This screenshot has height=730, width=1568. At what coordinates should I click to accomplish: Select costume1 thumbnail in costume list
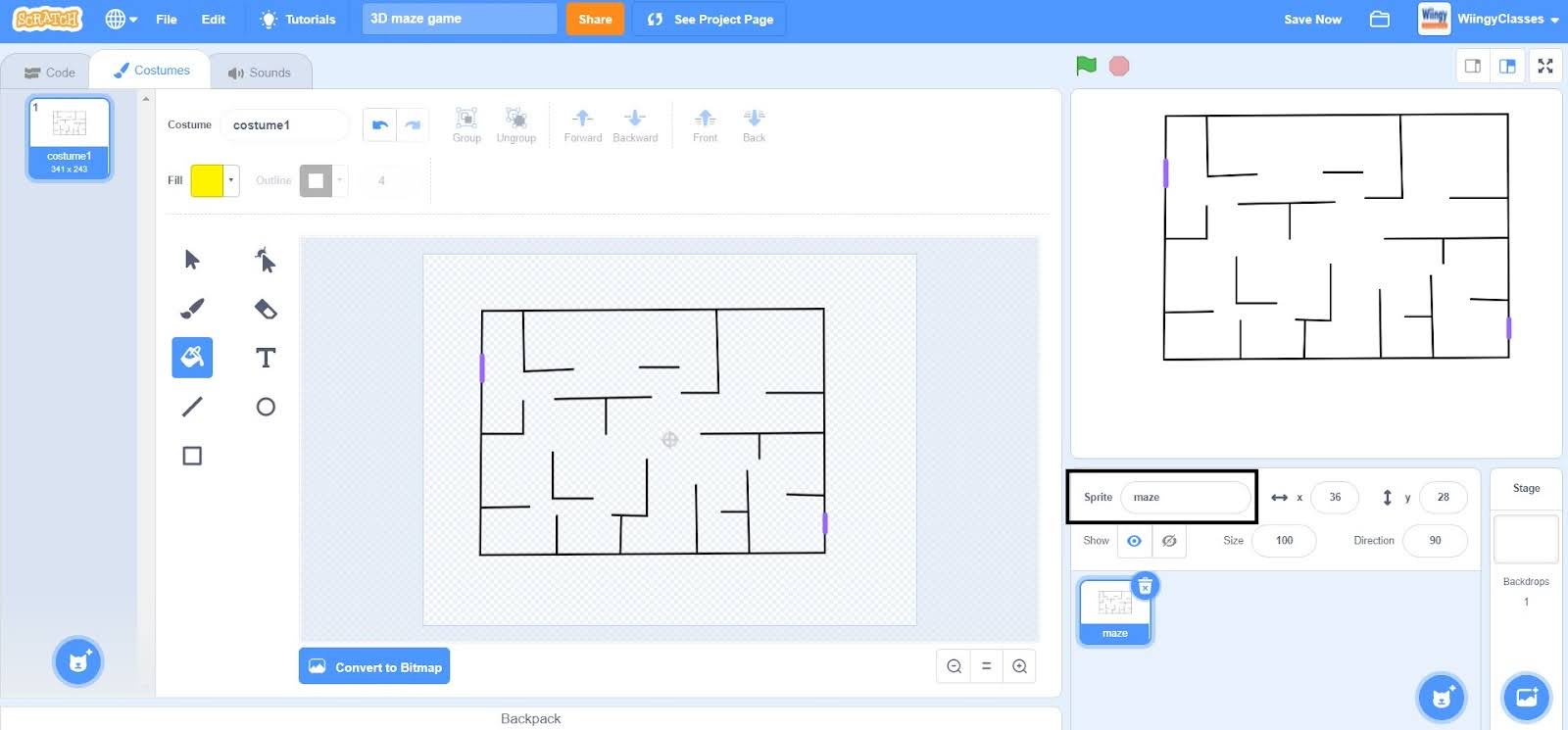(70, 138)
